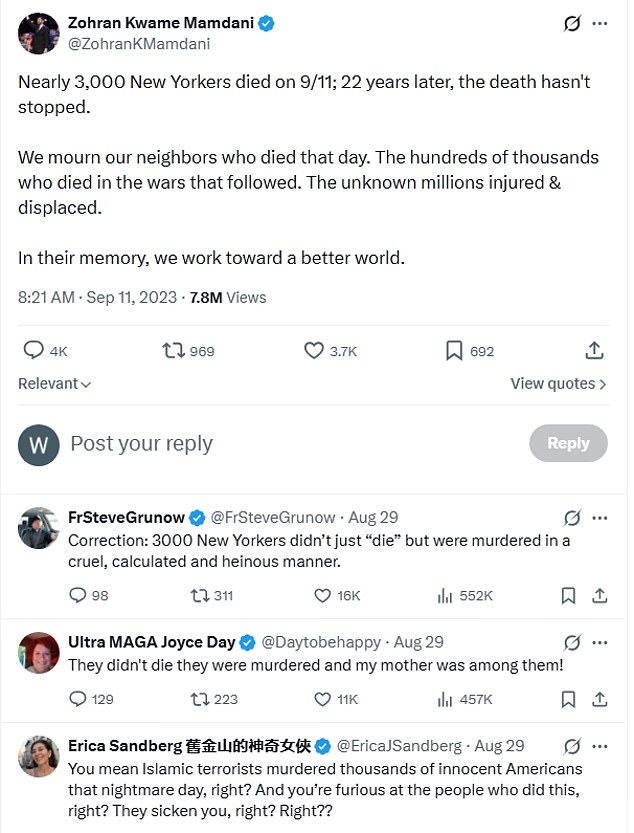Click Erica Sandberg's profile picture

38,756
